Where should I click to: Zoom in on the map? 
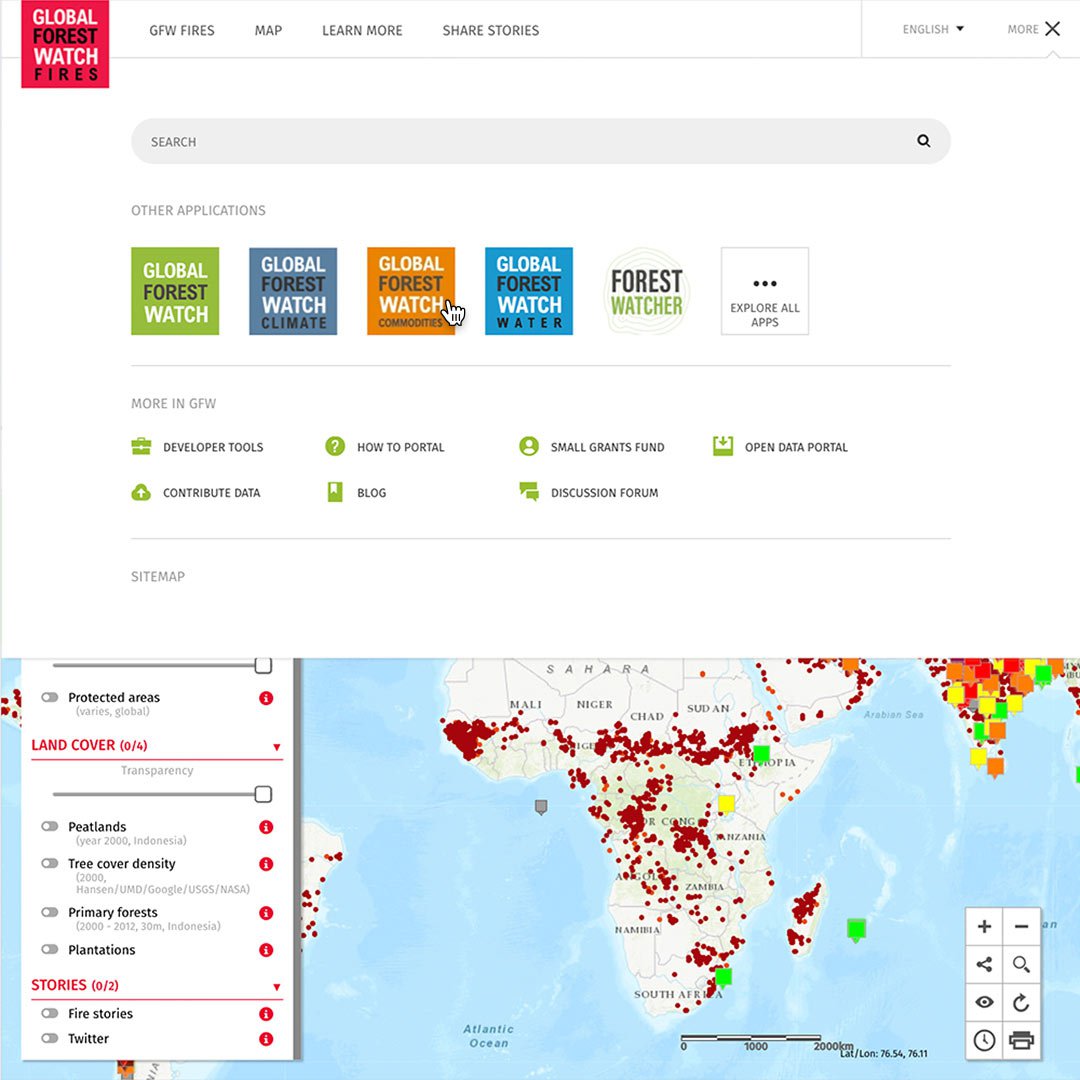click(984, 926)
